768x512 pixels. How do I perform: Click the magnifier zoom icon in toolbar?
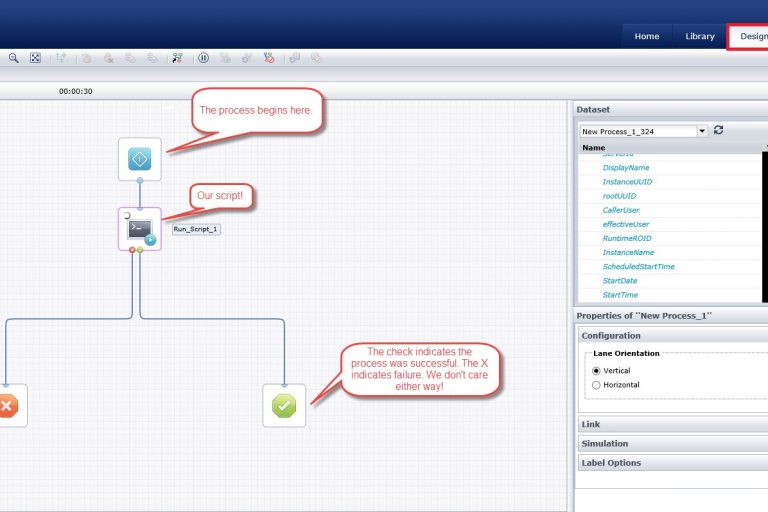pyautogui.click(x=14, y=58)
